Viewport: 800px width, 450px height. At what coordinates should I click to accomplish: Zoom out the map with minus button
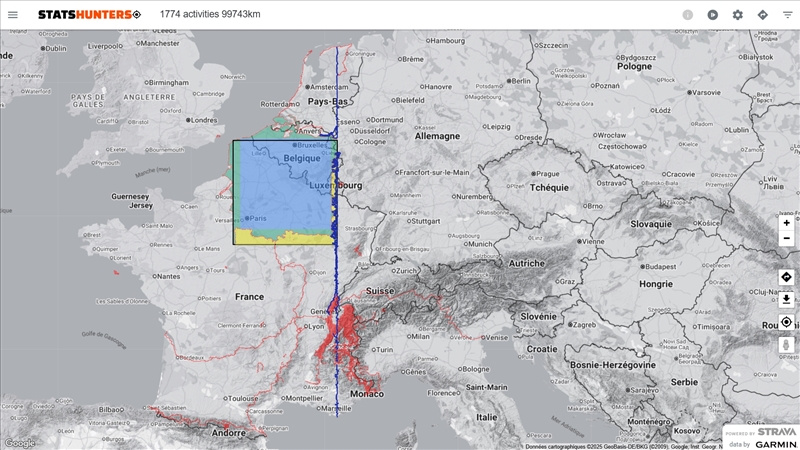(x=786, y=238)
